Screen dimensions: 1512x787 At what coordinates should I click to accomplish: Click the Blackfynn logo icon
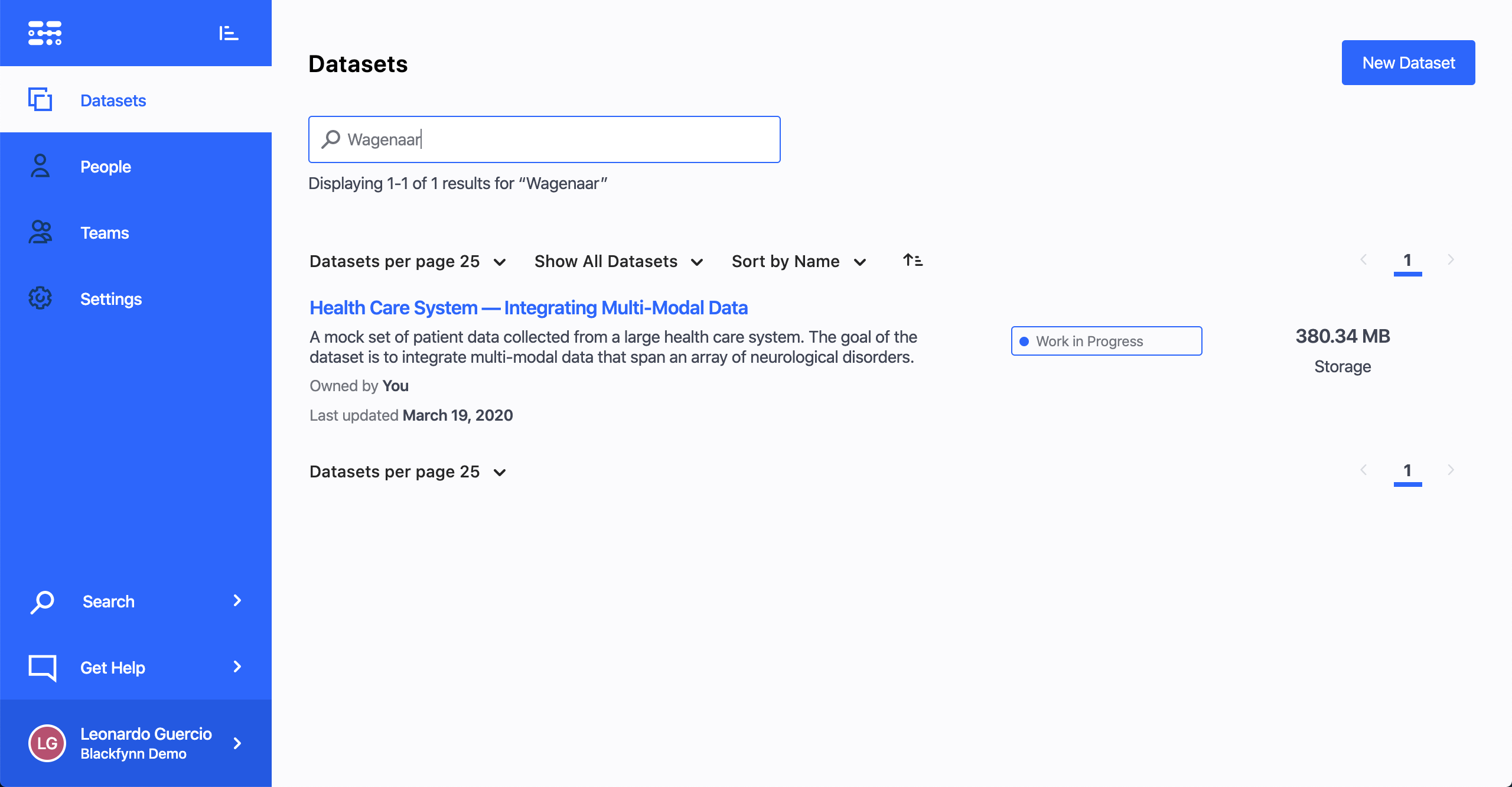45,33
